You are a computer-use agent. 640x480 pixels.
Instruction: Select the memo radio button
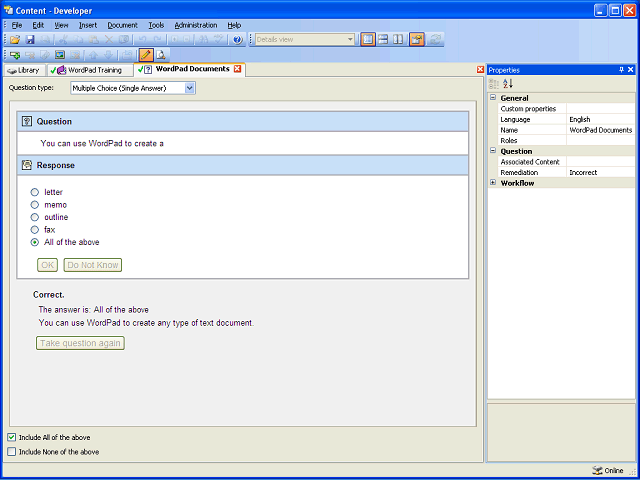coord(35,204)
